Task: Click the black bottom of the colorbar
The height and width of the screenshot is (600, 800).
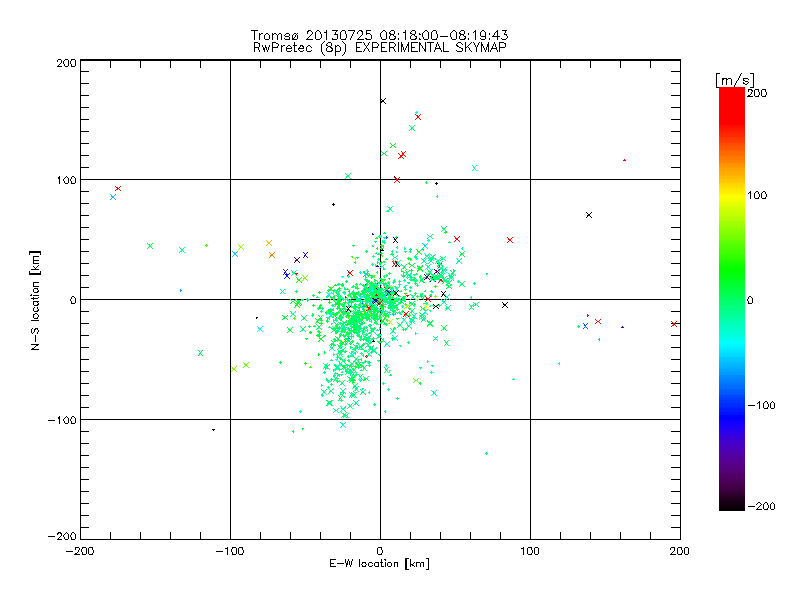Action: coord(732,504)
